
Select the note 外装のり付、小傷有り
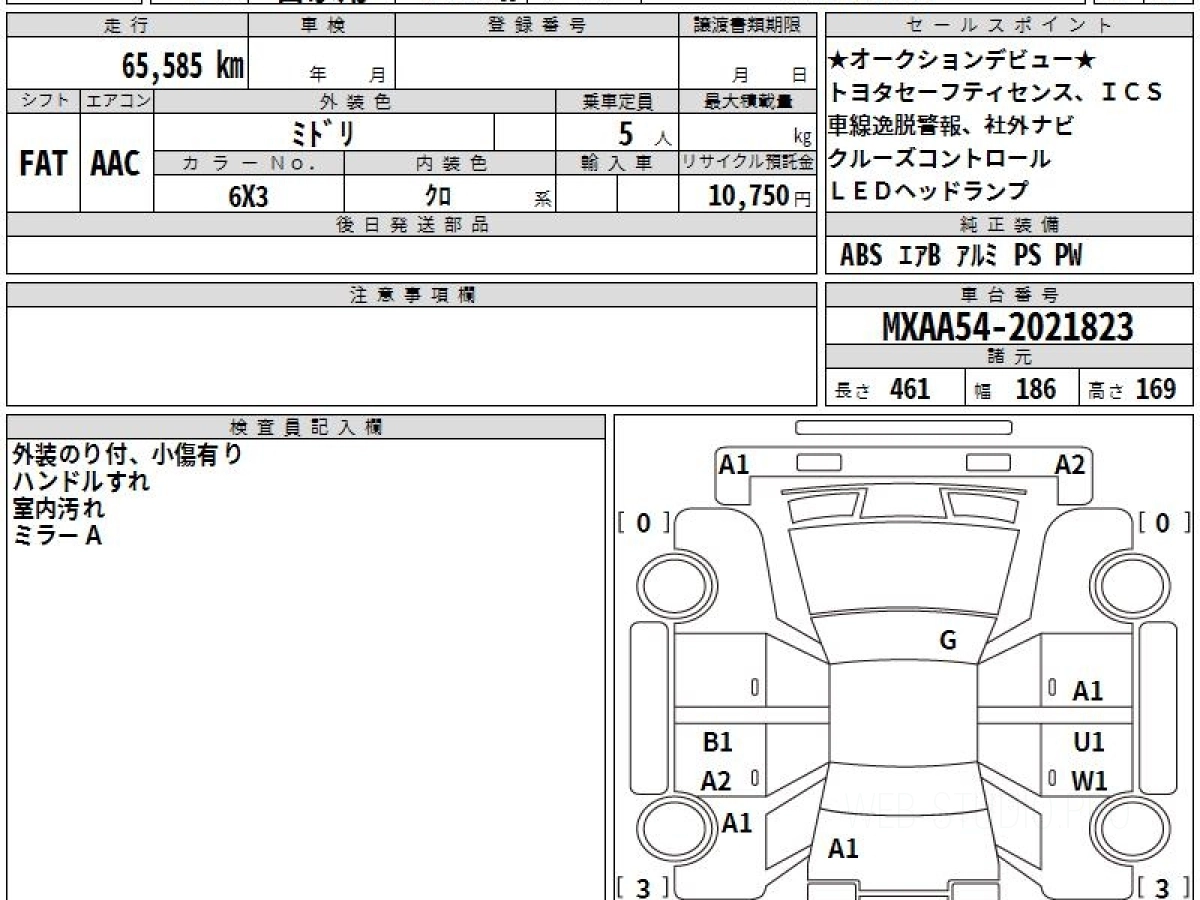pos(127,454)
